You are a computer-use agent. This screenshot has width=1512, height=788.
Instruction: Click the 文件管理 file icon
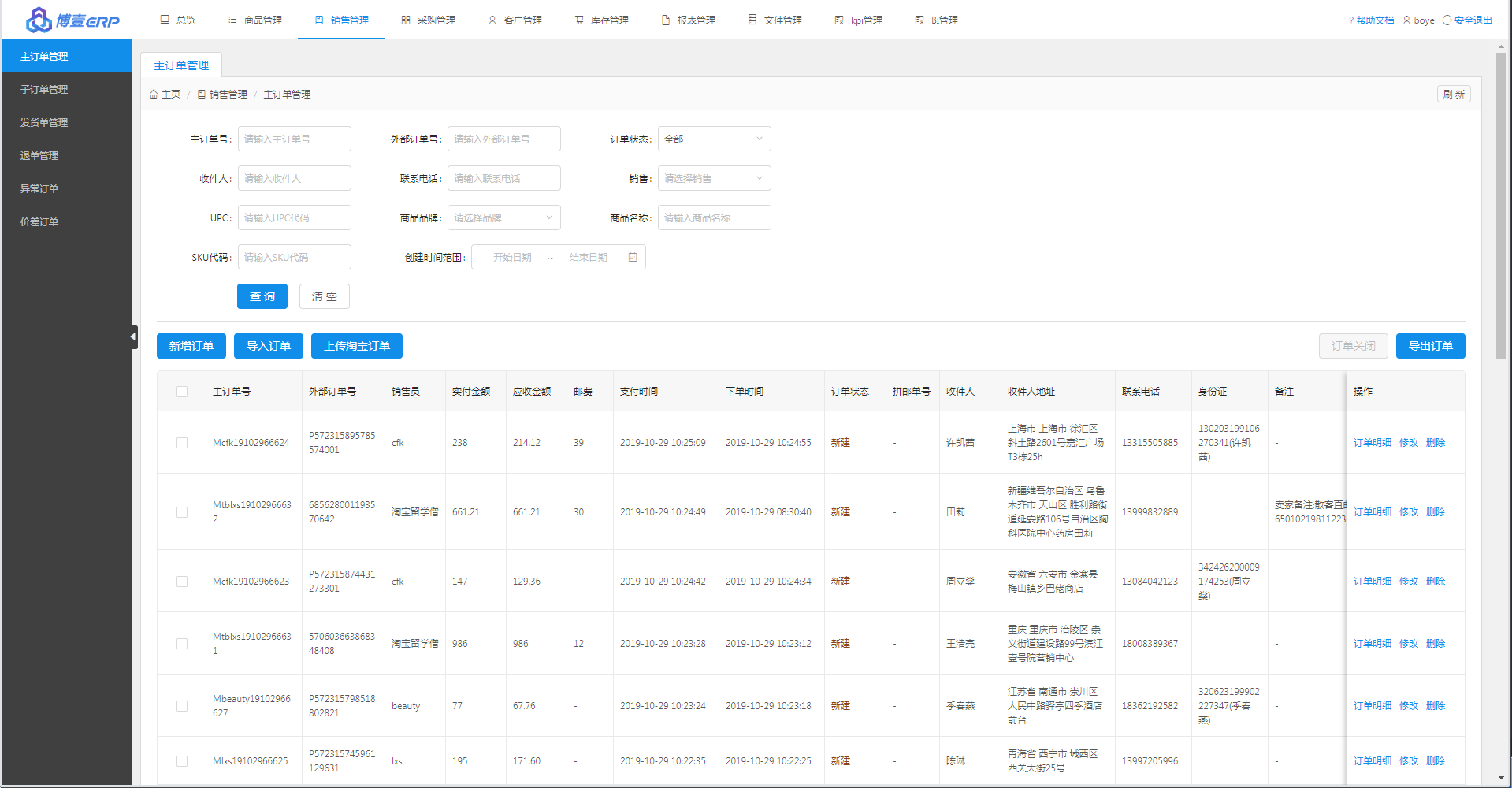752,20
